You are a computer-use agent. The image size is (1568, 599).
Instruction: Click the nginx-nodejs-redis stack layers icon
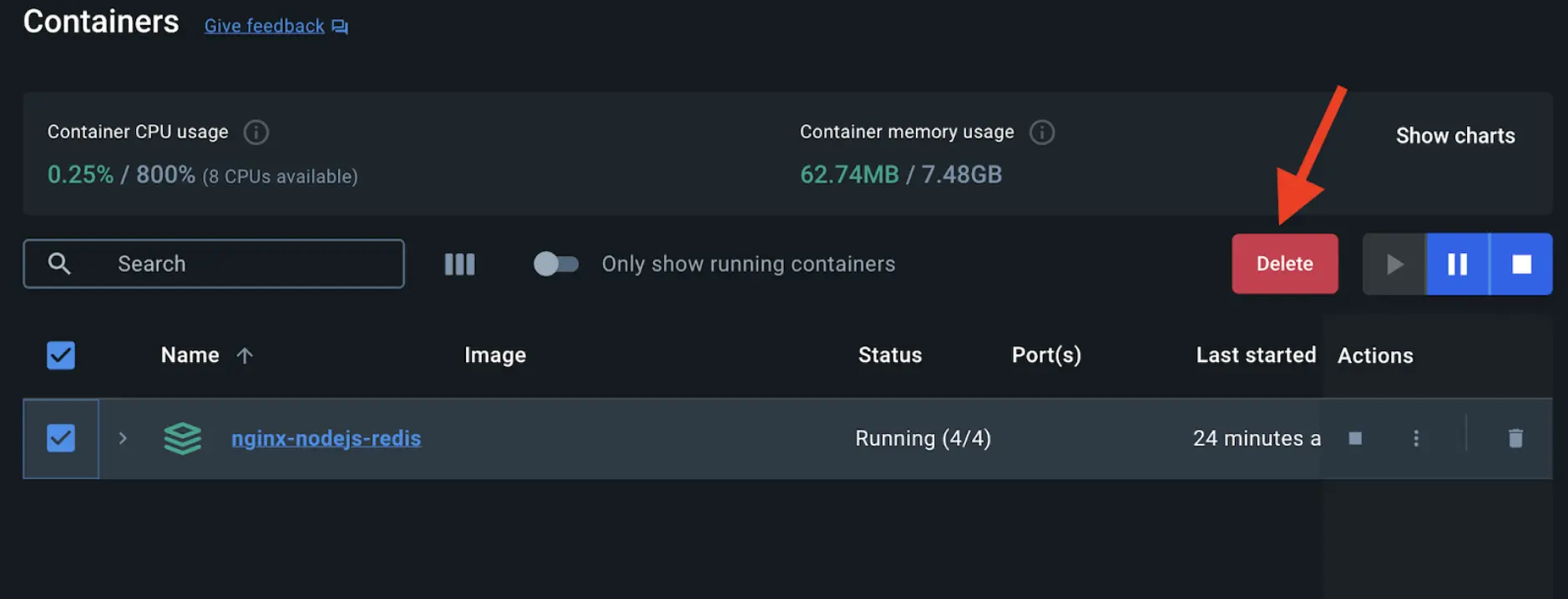click(182, 438)
